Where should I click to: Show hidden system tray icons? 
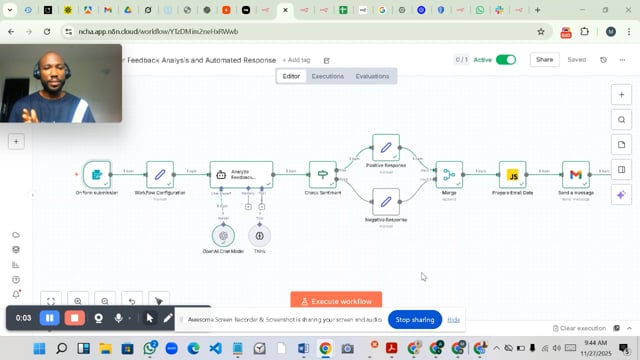click(x=496, y=348)
